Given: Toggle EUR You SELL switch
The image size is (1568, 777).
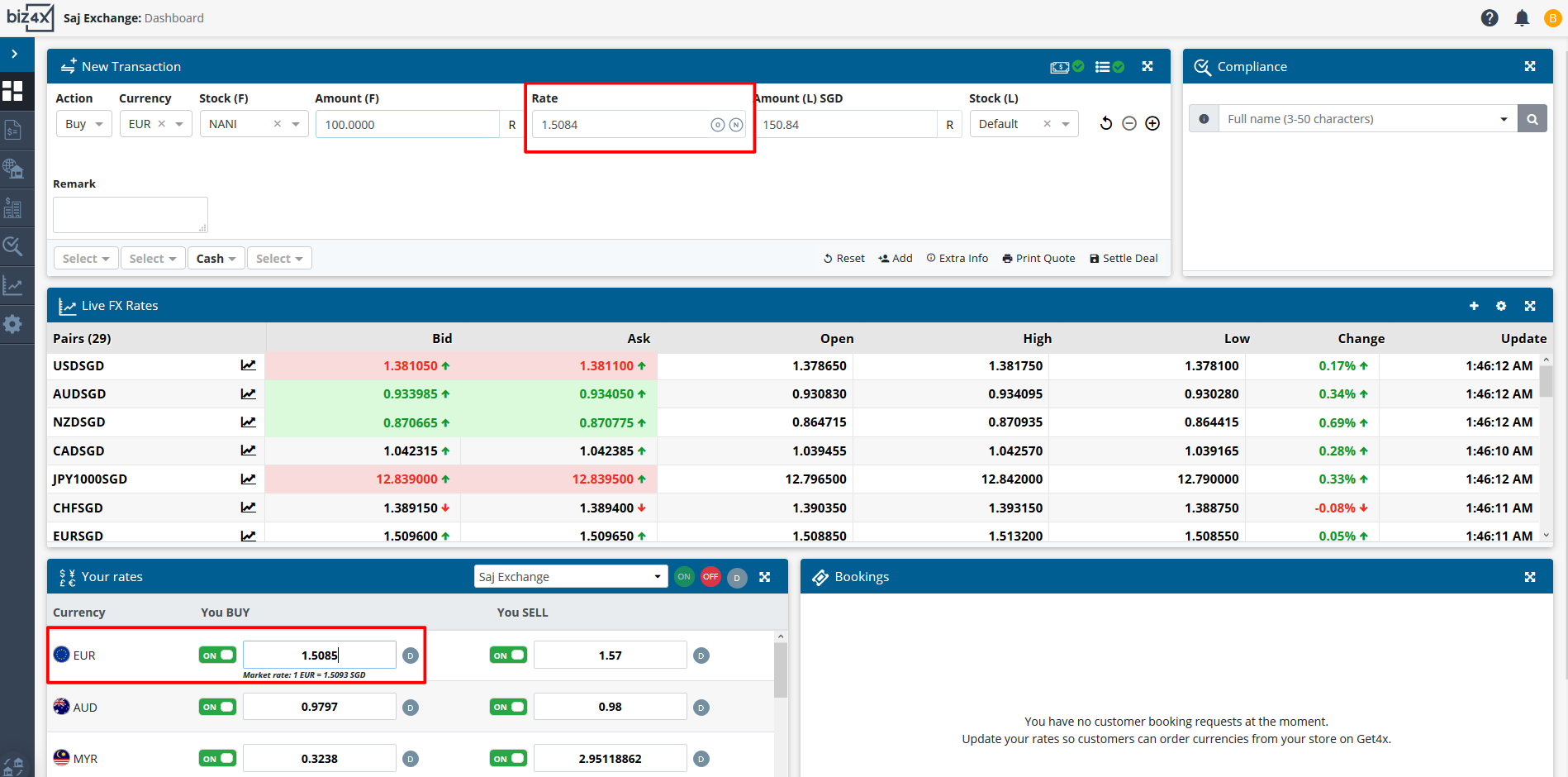Looking at the screenshot, I should point(508,655).
